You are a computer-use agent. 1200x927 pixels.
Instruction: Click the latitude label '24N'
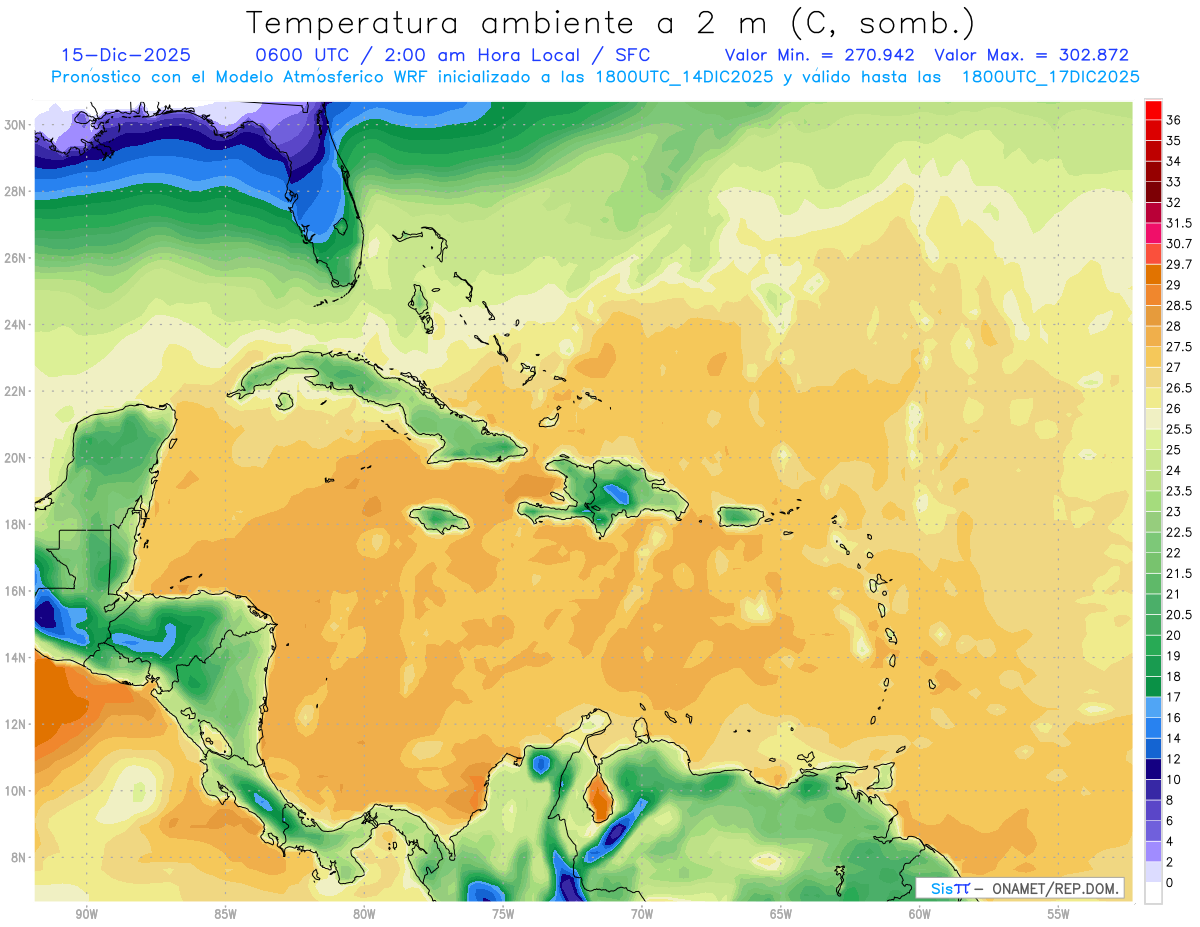17,325
